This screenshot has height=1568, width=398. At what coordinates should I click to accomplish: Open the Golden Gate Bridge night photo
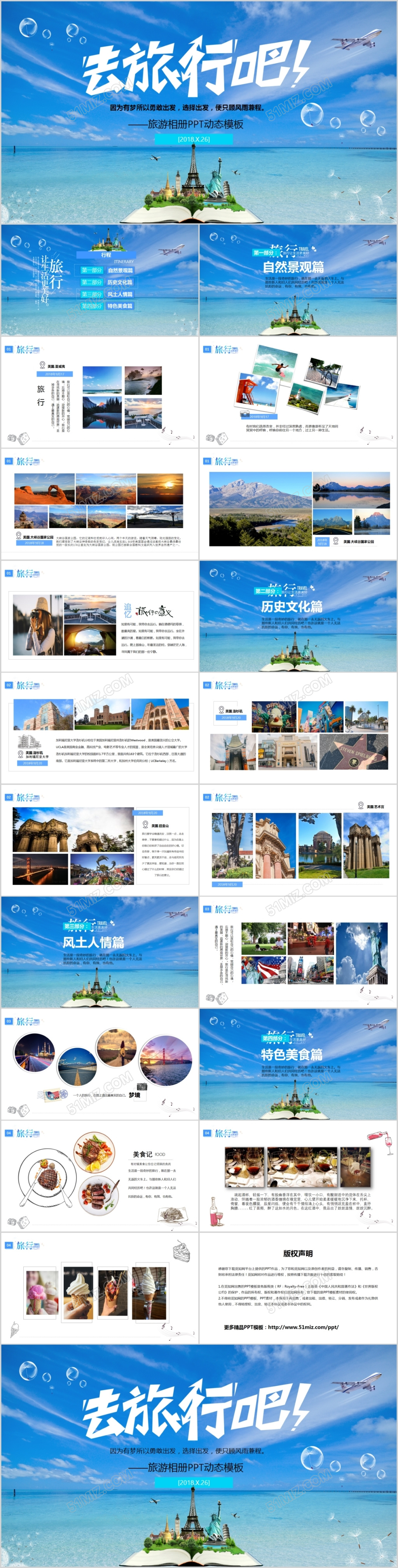pos(40,869)
